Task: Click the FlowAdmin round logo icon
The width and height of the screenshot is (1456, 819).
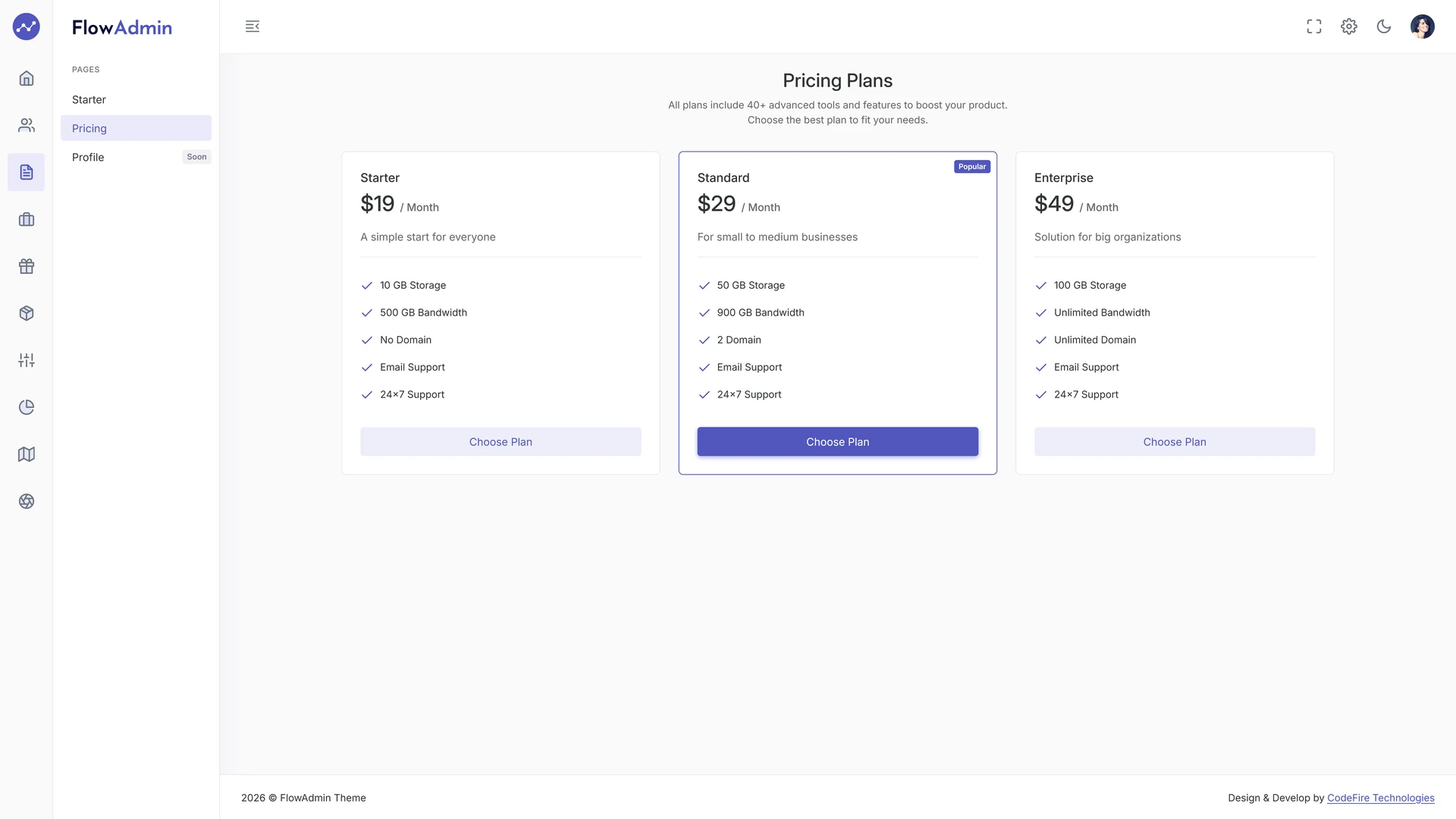Action: tap(26, 27)
